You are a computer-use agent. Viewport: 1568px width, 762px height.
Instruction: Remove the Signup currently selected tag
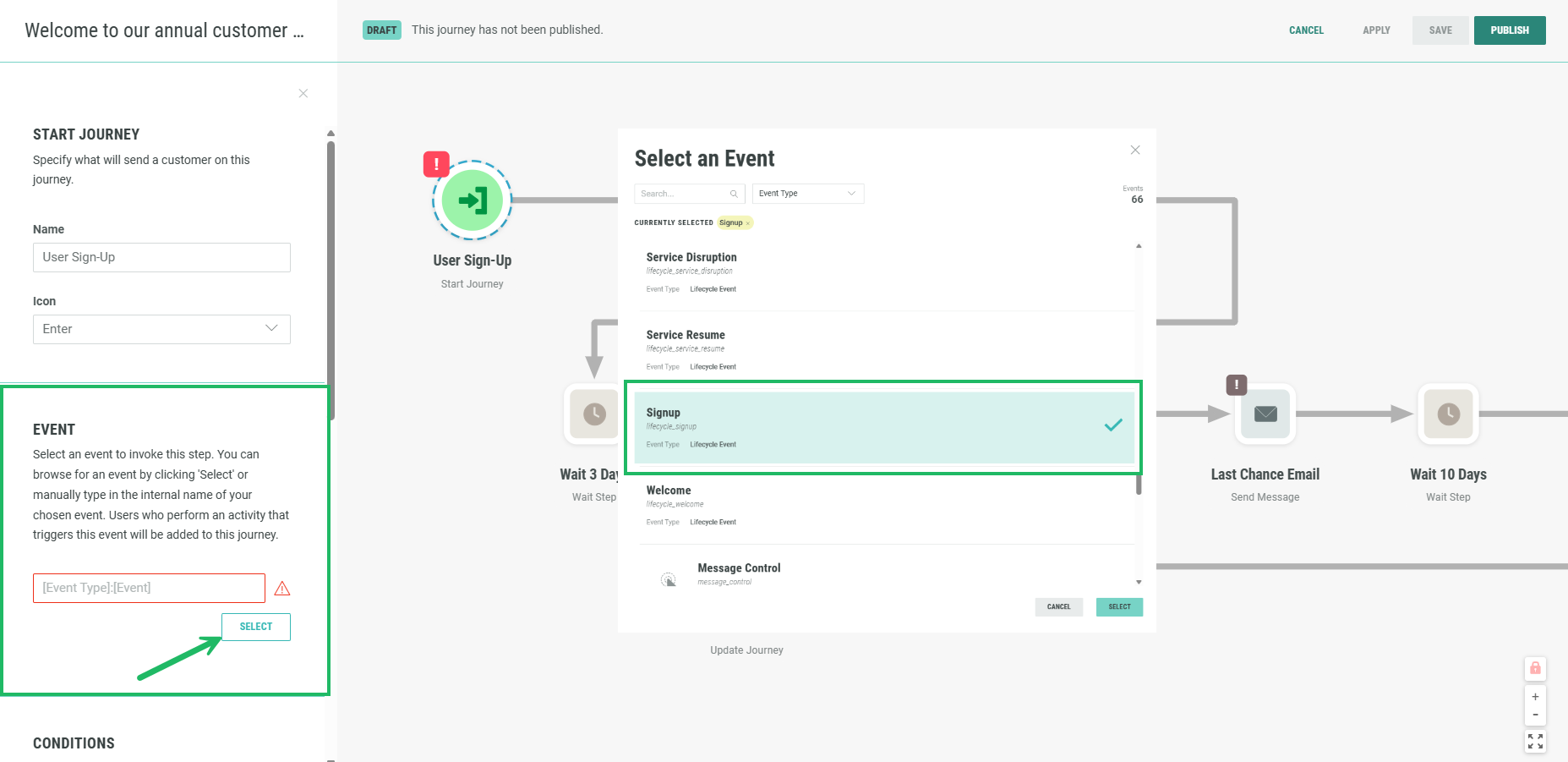pos(748,223)
